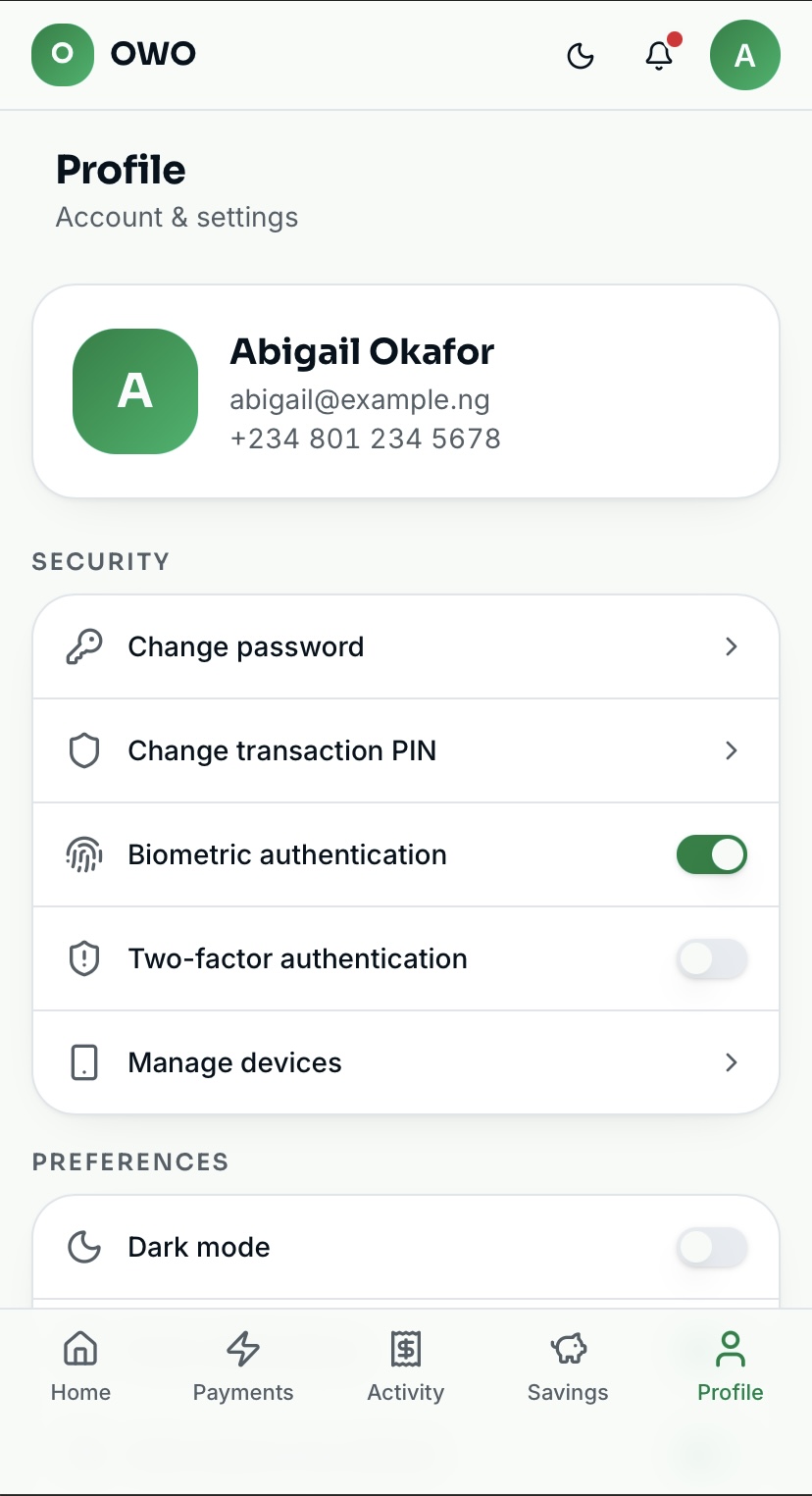Viewport: 812px width, 1496px height.
Task: Enable the Two-factor authentication toggle
Action: [712, 959]
